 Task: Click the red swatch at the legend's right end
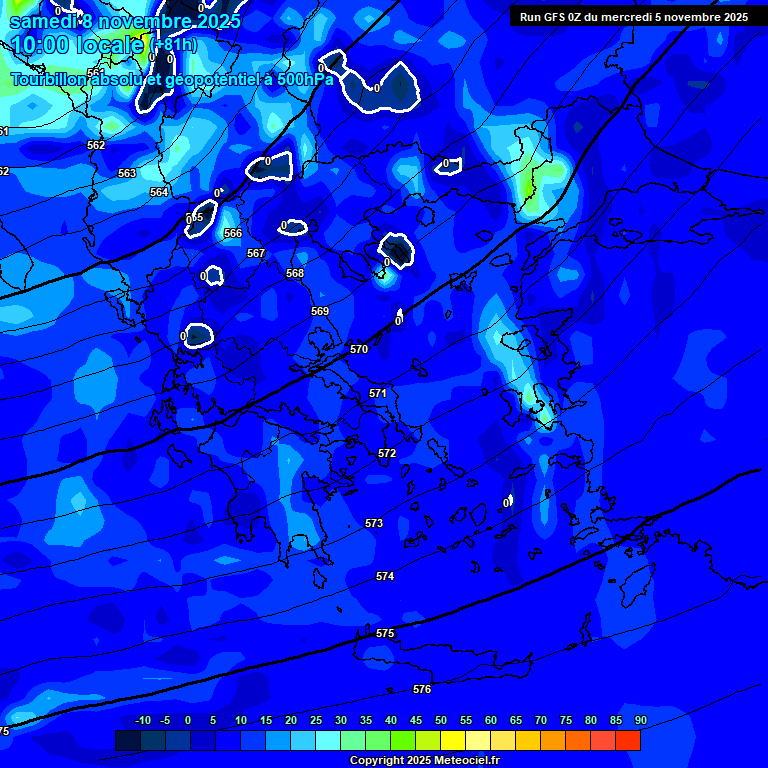coord(628,741)
